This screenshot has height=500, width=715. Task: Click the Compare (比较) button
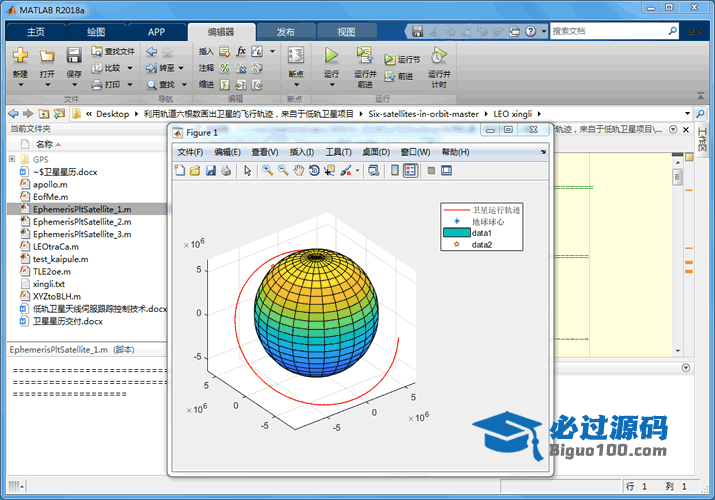(x=107, y=68)
